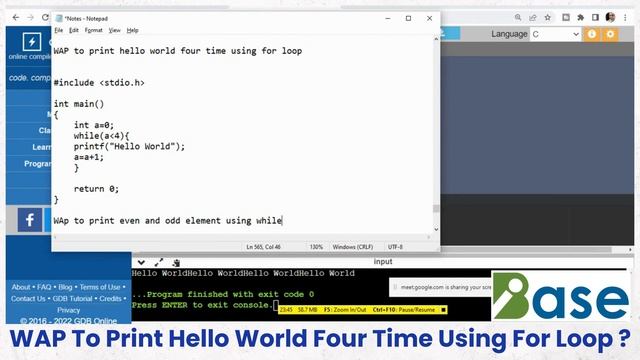Screen dimensions: 640x360
Task: Click the 'return 0;' line in Notepad
Action: click(x=96, y=189)
